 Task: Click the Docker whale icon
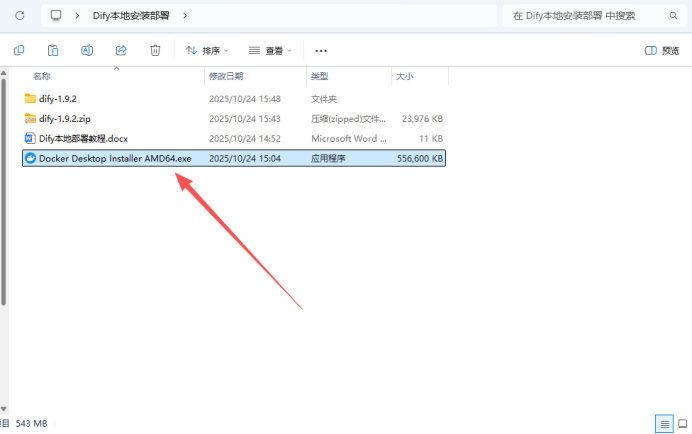[30, 158]
